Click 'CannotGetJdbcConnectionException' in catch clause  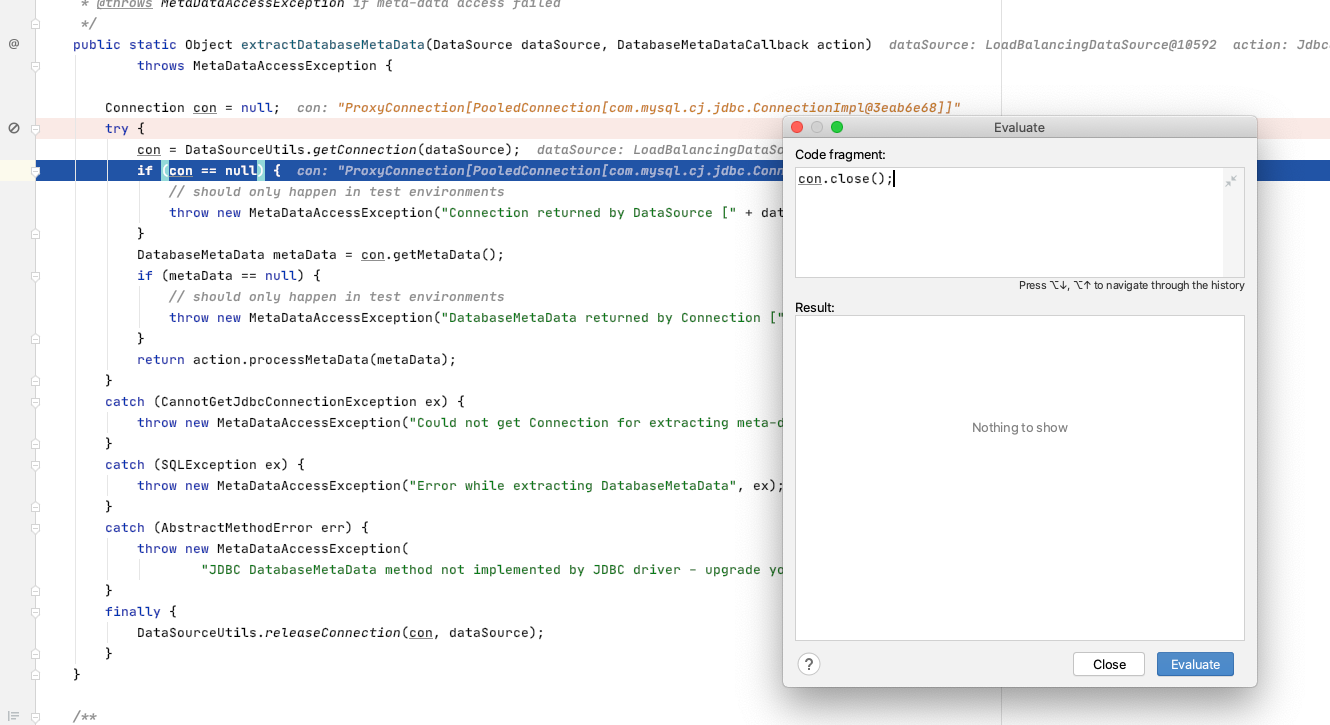pos(288,402)
